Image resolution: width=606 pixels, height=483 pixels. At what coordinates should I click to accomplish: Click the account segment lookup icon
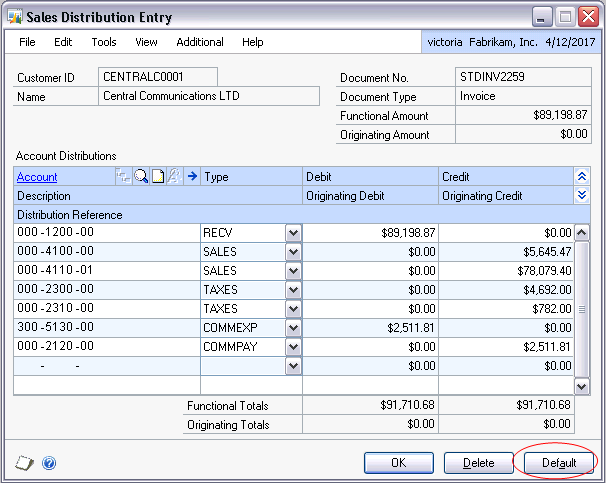point(124,177)
